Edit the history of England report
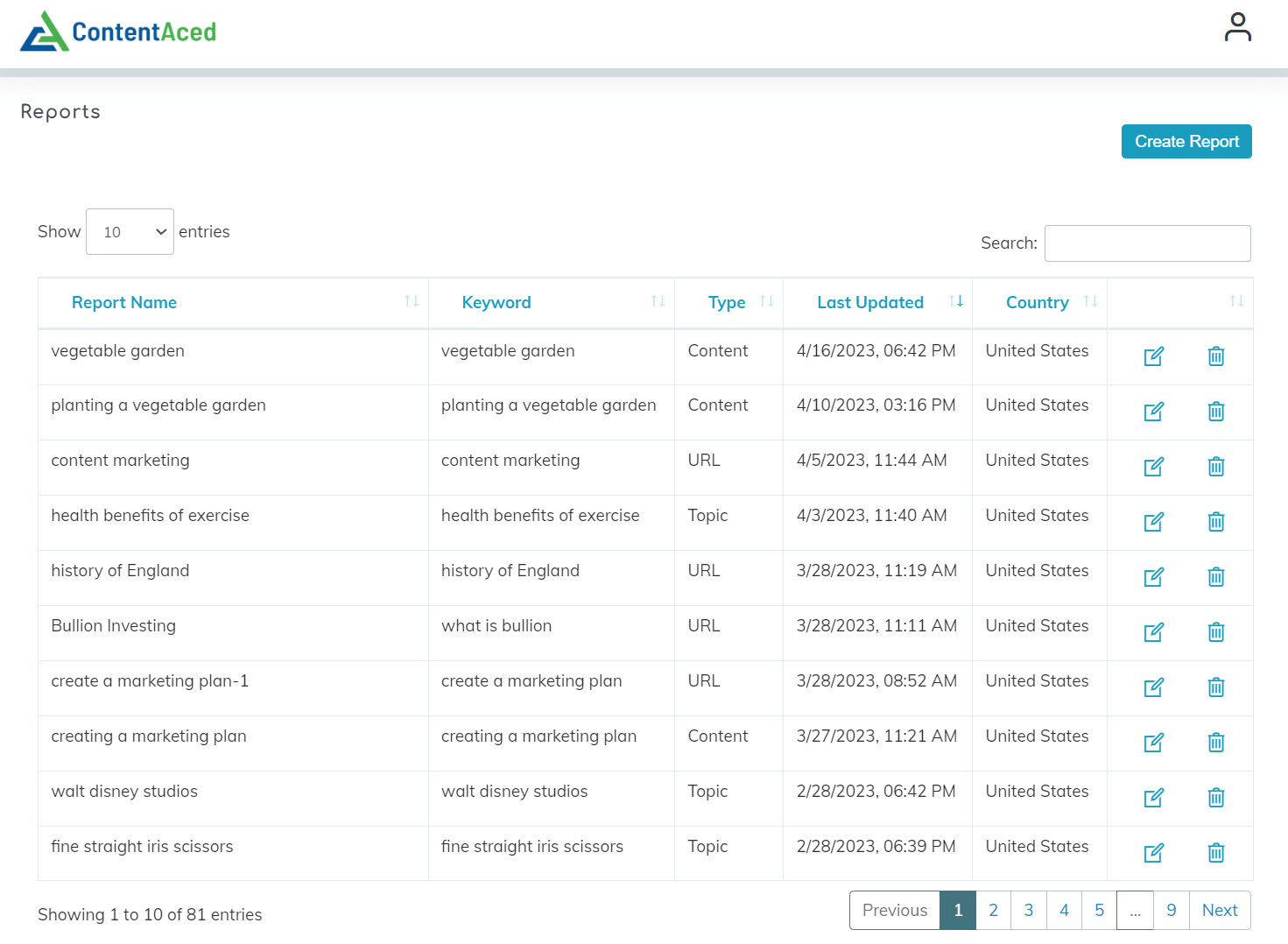This screenshot has width=1288, height=944. [1153, 577]
